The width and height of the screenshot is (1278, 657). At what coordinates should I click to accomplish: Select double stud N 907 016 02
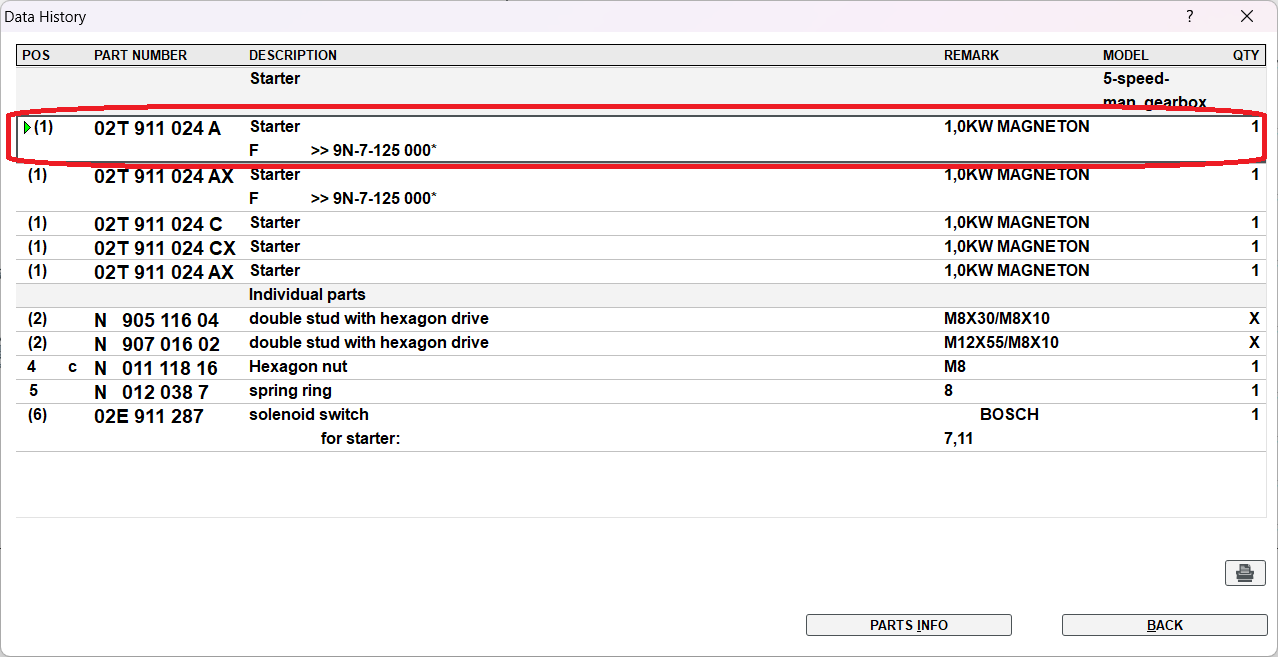coord(156,344)
